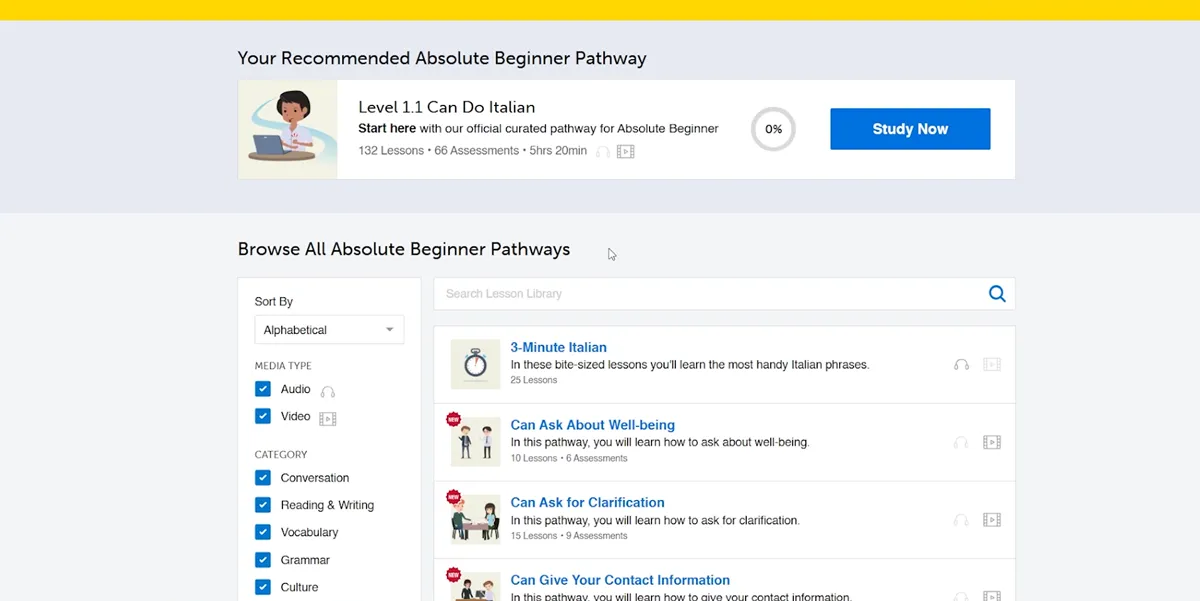Click video icon in Level 1.1 pathway card
Image resolution: width=1200 pixels, height=601 pixels.
click(625, 152)
